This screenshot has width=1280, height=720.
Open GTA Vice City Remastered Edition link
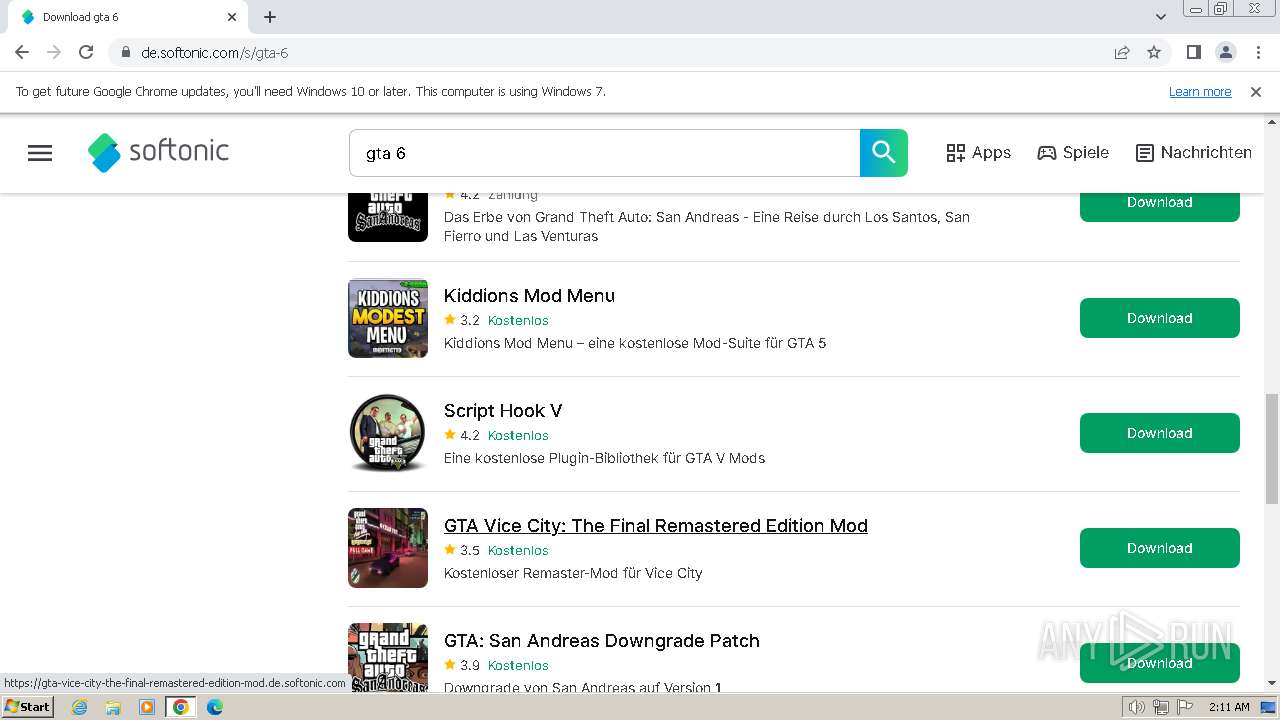pyautogui.click(x=656, y=526)
